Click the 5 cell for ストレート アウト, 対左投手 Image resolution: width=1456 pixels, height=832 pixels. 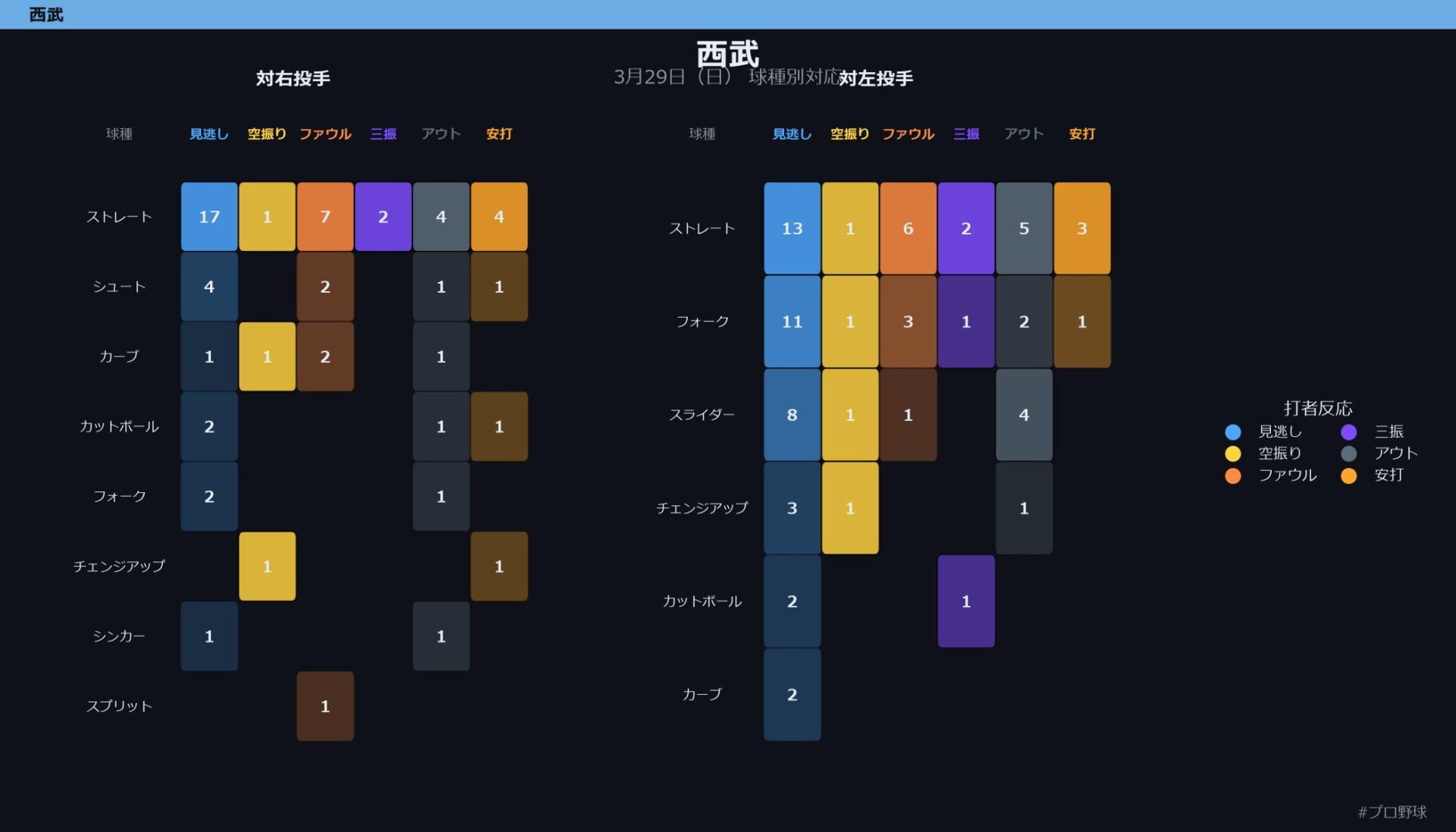tap(1025, 228)
